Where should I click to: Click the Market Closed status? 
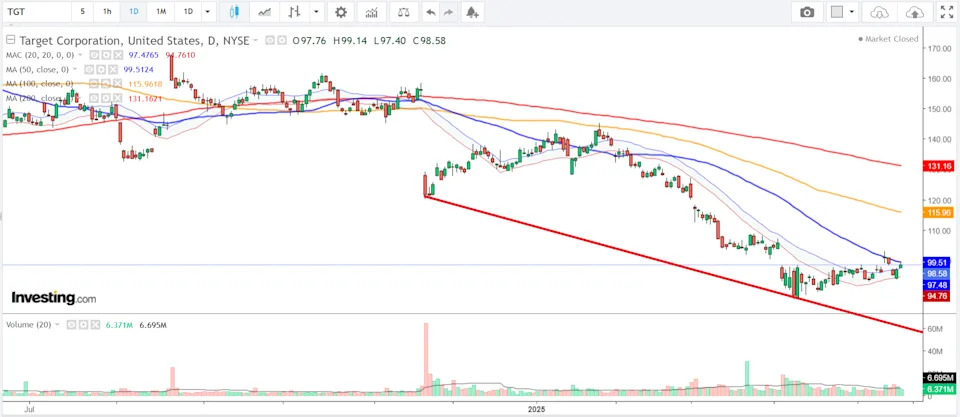888,39
